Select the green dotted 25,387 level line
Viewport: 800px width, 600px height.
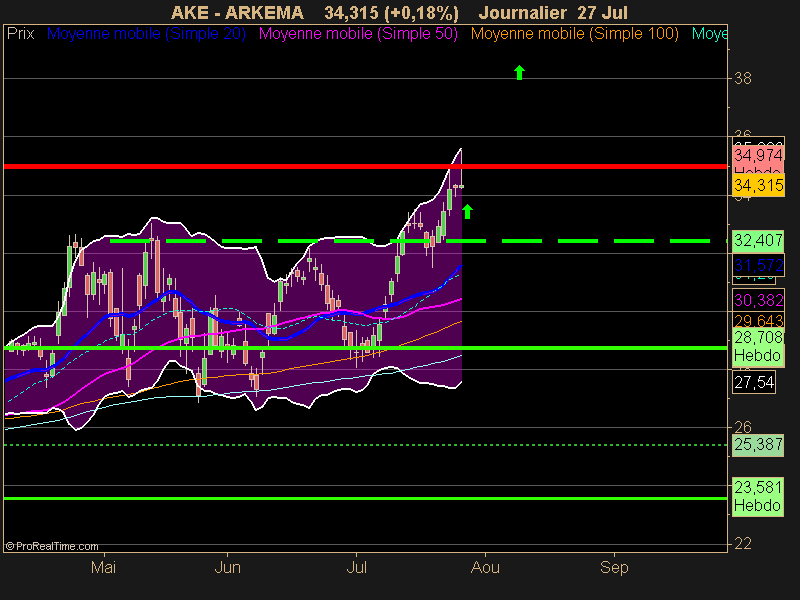coord(365,445)
